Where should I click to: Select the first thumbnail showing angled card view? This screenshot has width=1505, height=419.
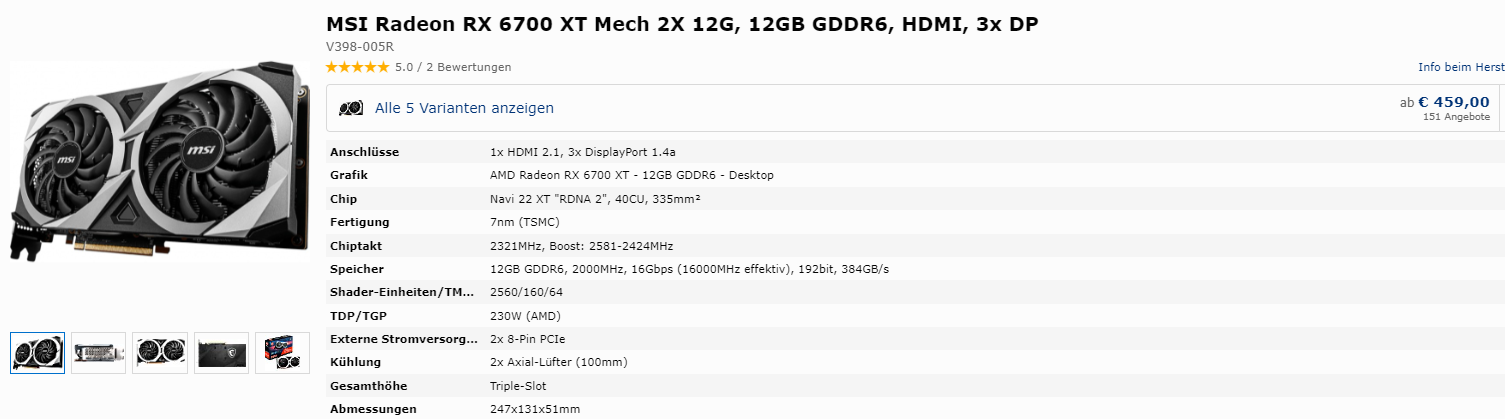click(x=38, y=353)
